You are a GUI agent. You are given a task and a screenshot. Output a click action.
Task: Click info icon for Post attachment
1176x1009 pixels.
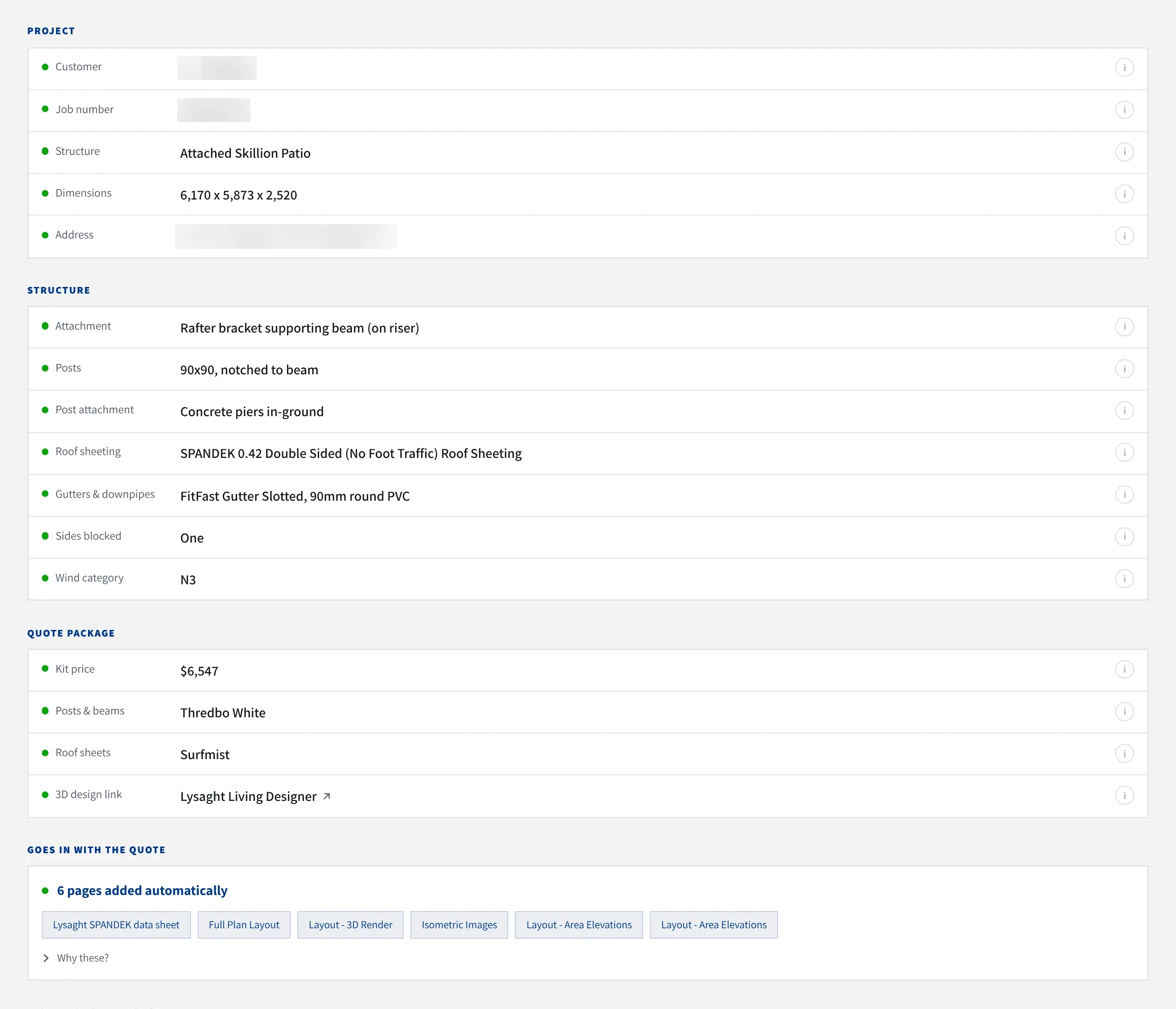point(1124,410)
